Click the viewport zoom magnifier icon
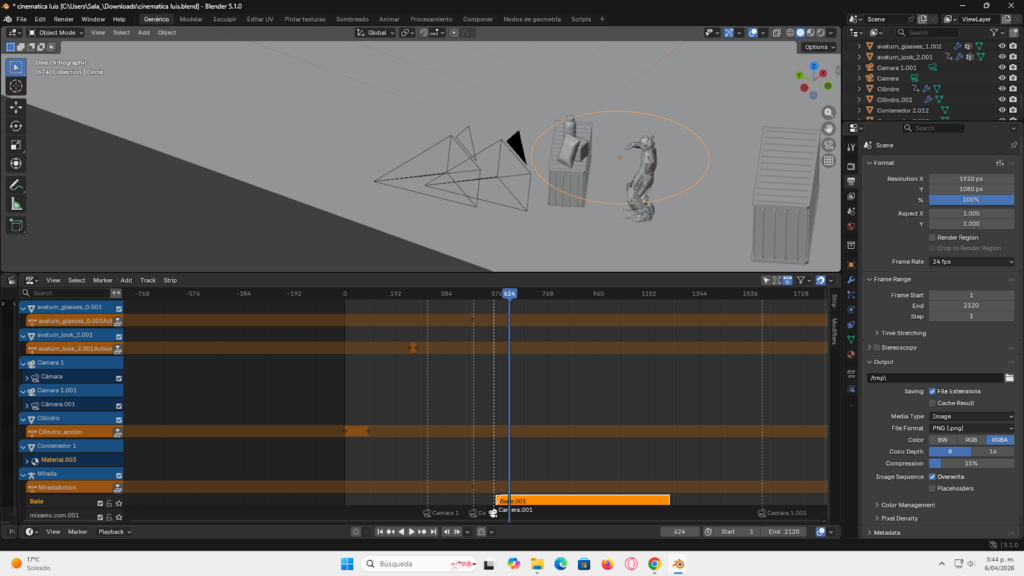Viewport: 1024px width, 576px height. coord(829,112)
